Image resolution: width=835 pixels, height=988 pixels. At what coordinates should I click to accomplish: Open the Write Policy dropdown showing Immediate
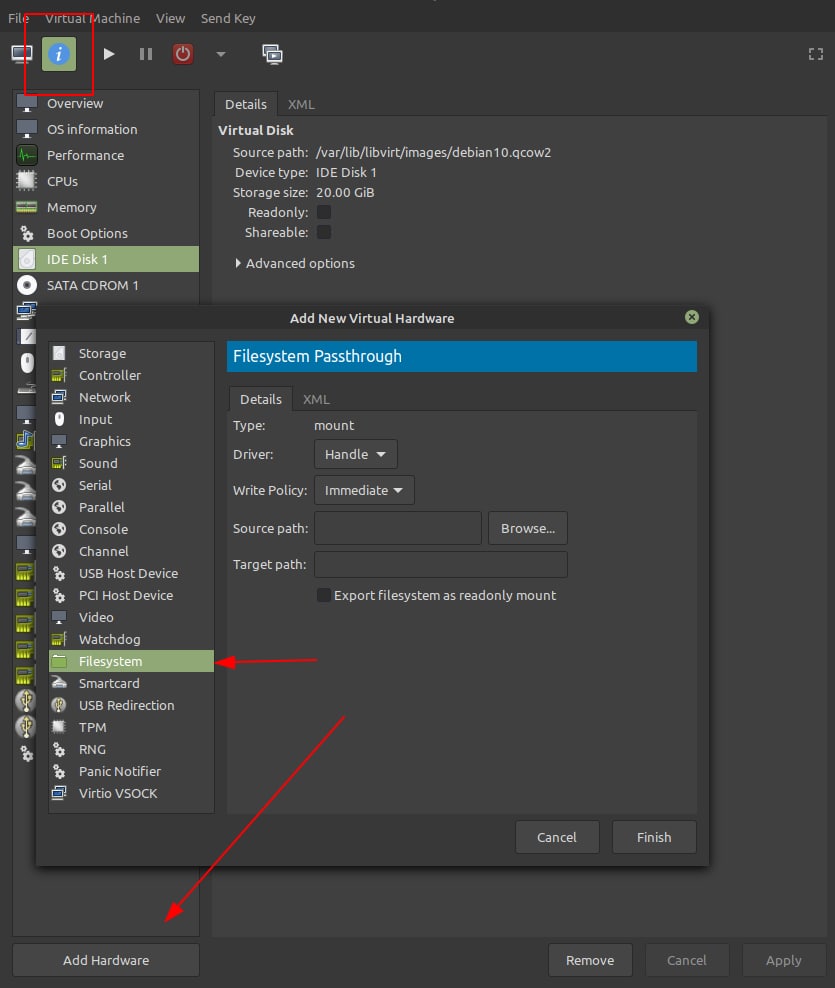tap(364, 490)
